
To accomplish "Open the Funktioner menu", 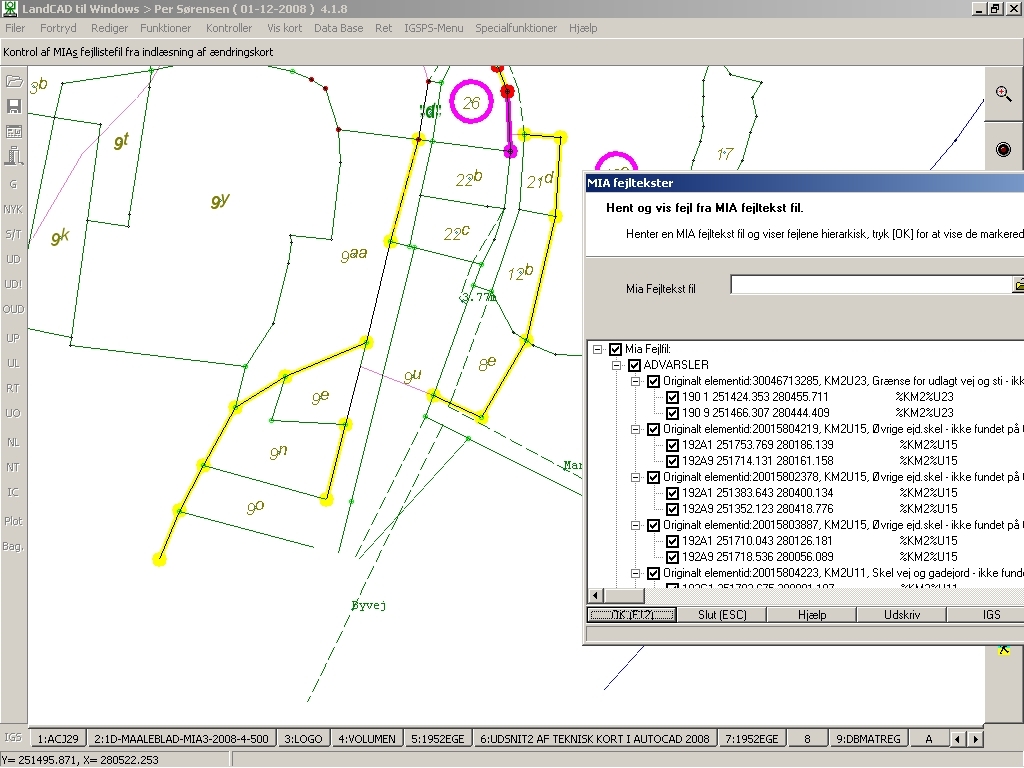I will (166, 28).
